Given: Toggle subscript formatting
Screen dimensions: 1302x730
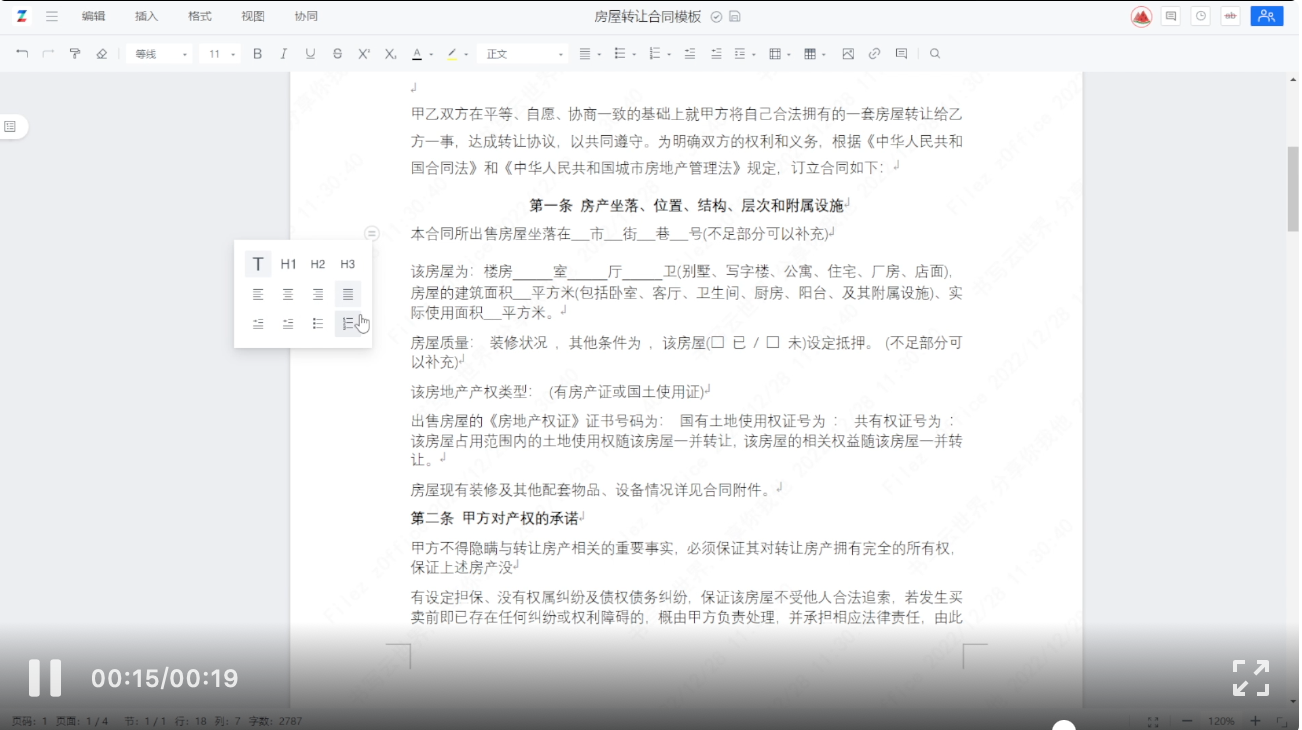Looking at the screenshot, I should click(391, 54).
